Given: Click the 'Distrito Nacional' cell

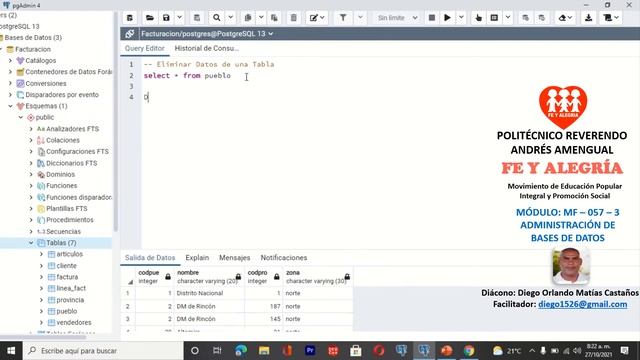Looking at the screenshot, I should pos(209,293).
